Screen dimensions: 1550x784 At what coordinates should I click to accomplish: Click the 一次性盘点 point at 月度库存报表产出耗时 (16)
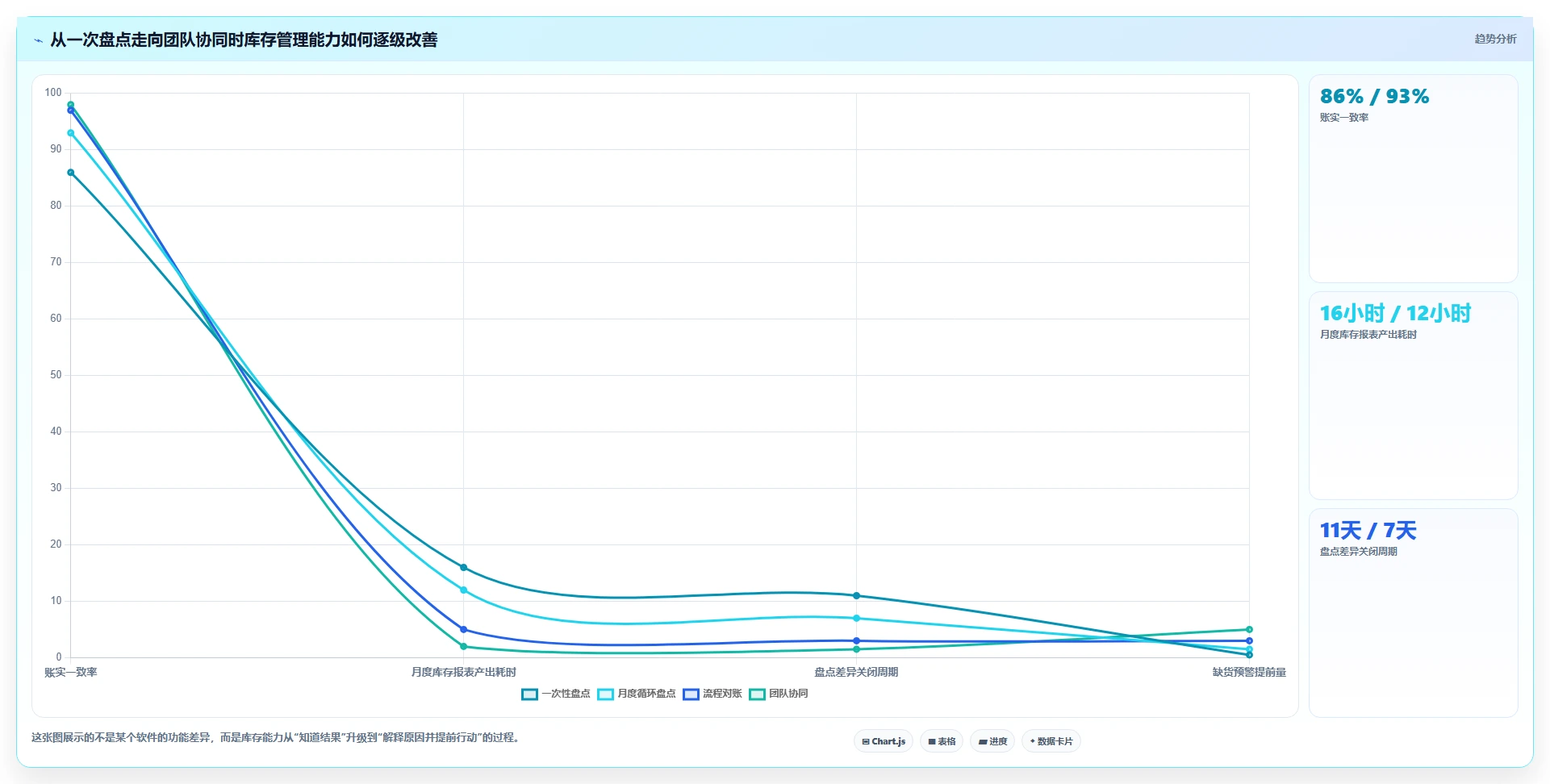point(463,568)
